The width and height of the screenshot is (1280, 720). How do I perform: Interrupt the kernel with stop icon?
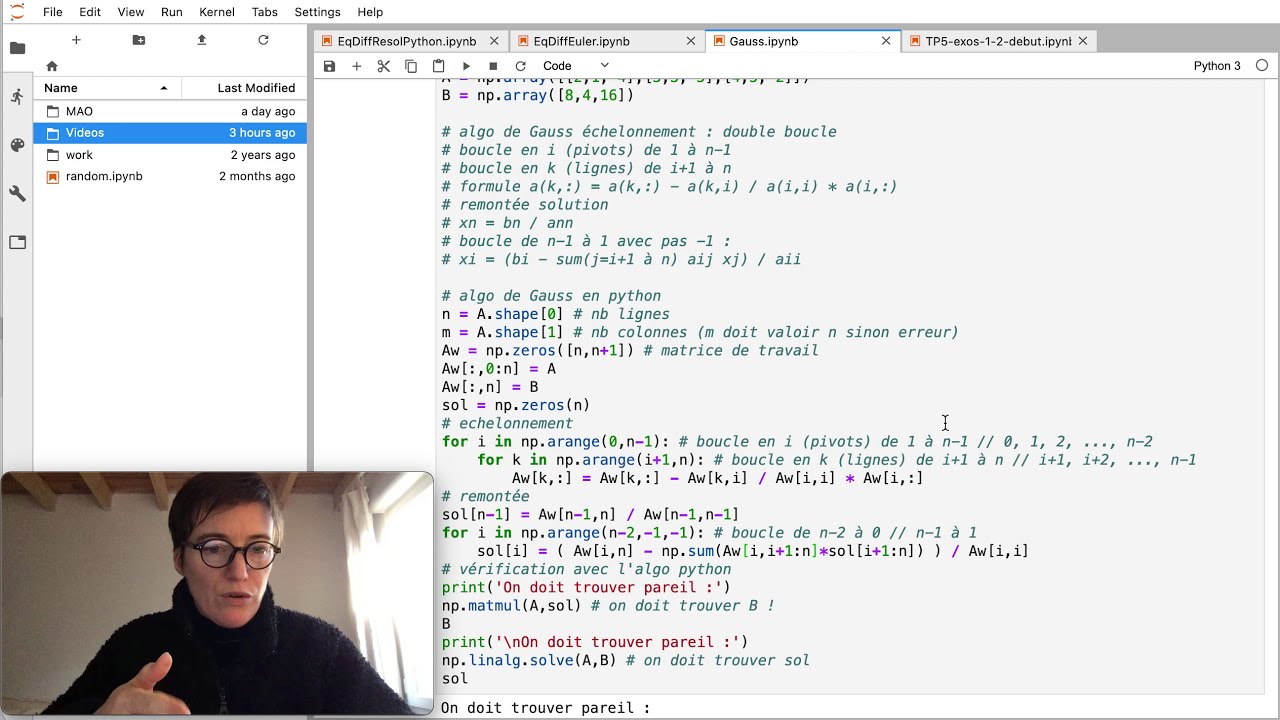click(x=493, y=66)
